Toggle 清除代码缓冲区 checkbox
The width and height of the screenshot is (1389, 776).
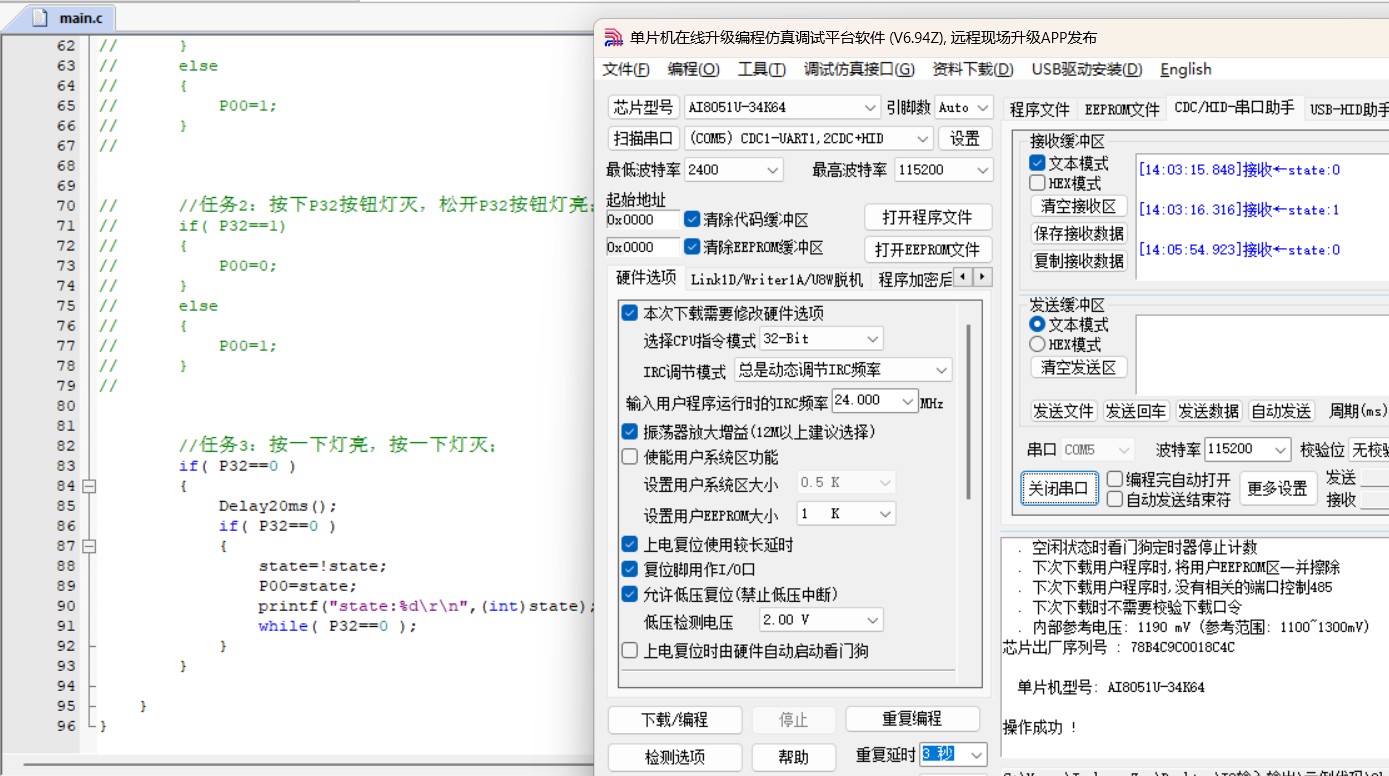692,219
